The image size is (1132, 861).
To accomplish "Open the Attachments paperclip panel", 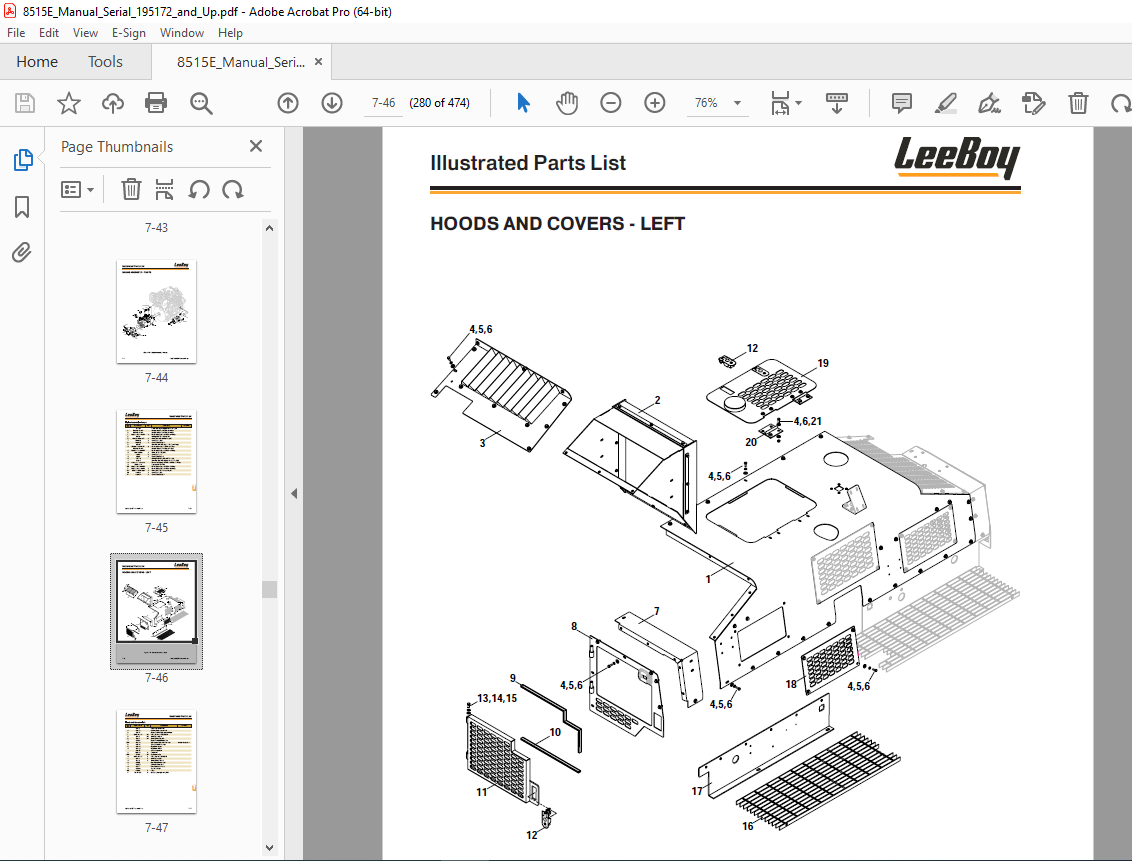I will [22, 253].
